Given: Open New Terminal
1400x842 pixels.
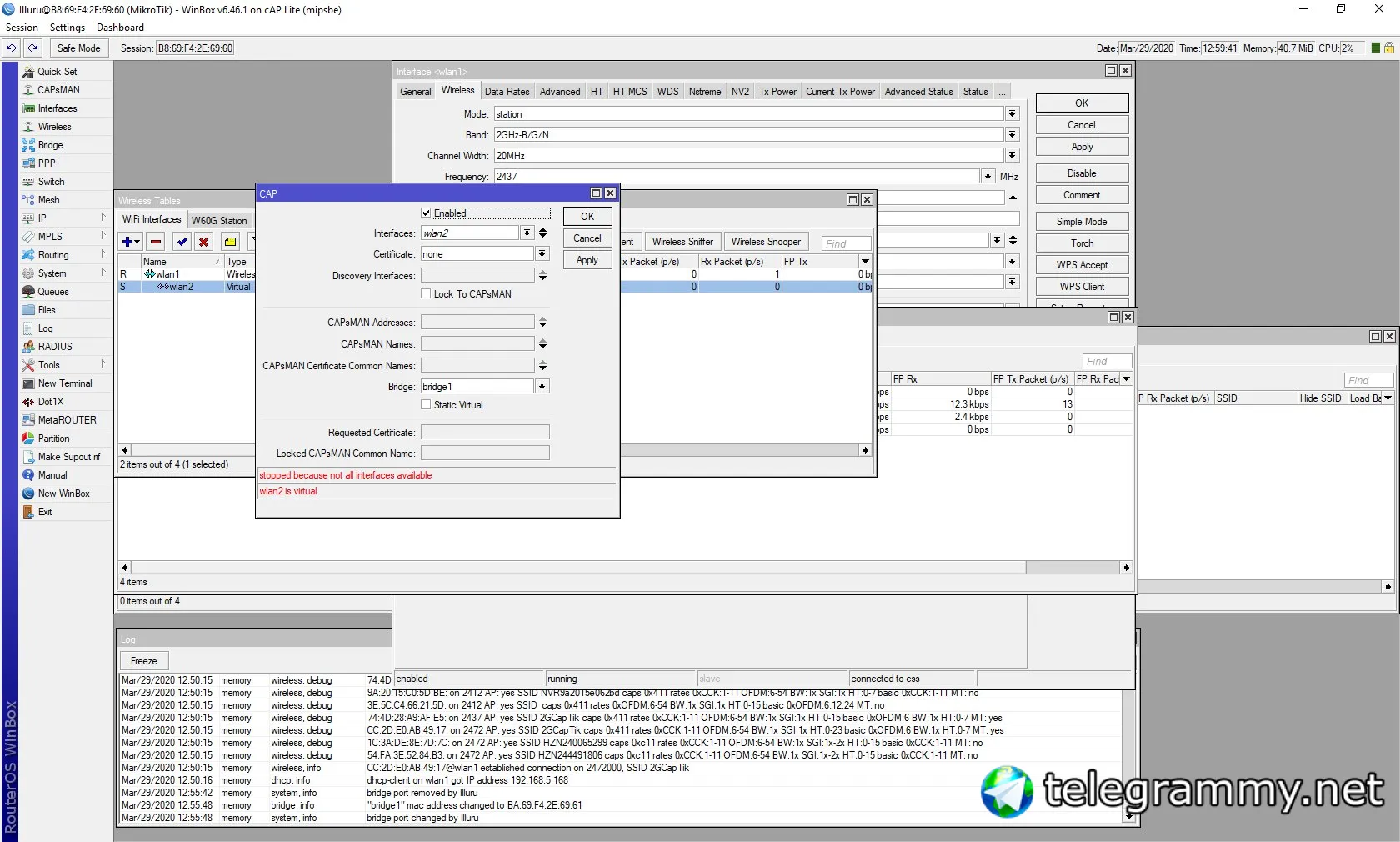Looking at the screenshot, I should 65,383.
